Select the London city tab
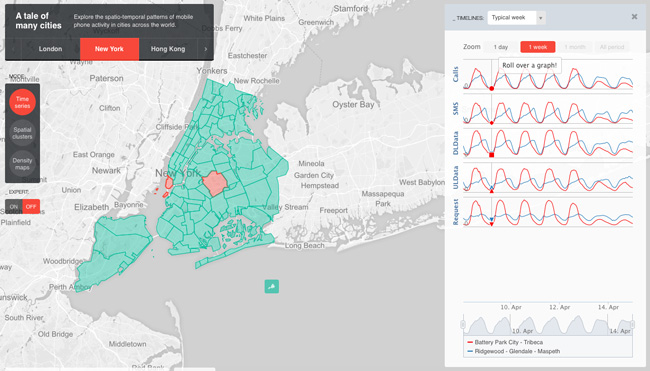The image size is (650, 371). click(x=50, y=49)
